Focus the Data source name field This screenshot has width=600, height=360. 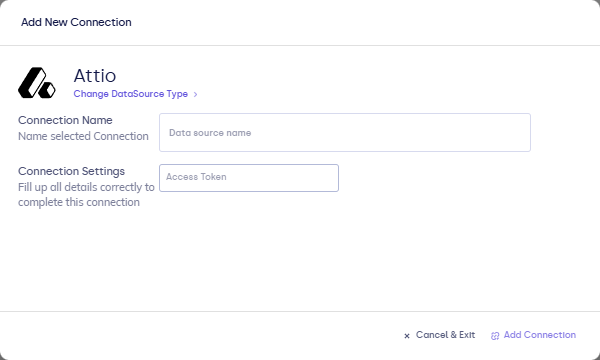[x=345, y=132]
